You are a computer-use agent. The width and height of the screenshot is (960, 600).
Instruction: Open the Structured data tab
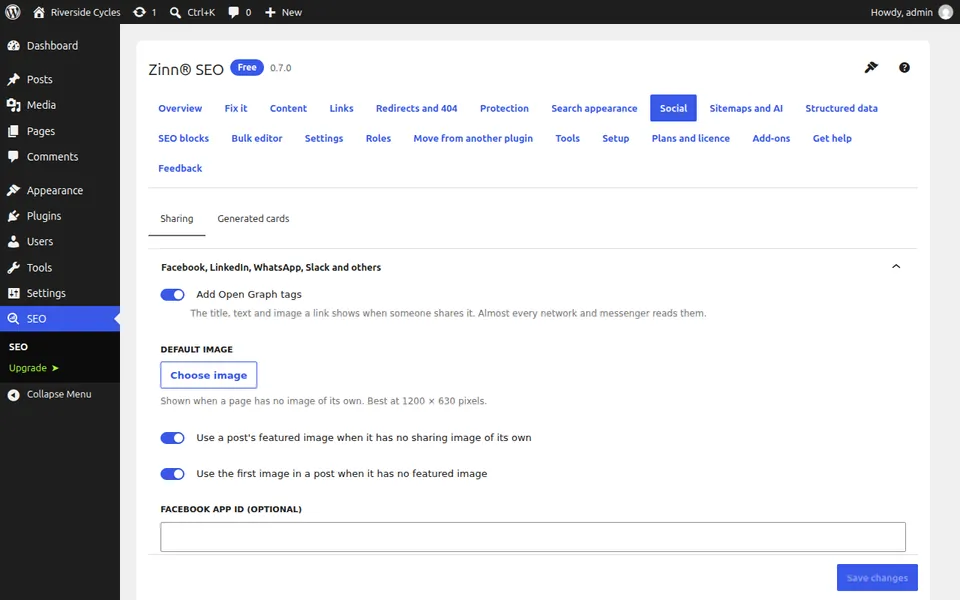point(841,108)
